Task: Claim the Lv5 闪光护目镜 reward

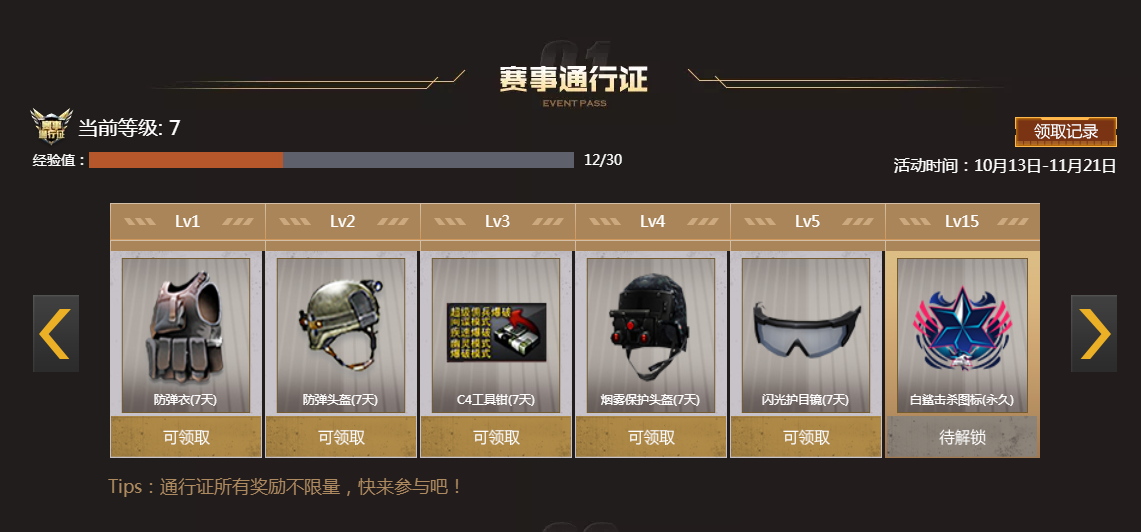Action: point(806,437)
